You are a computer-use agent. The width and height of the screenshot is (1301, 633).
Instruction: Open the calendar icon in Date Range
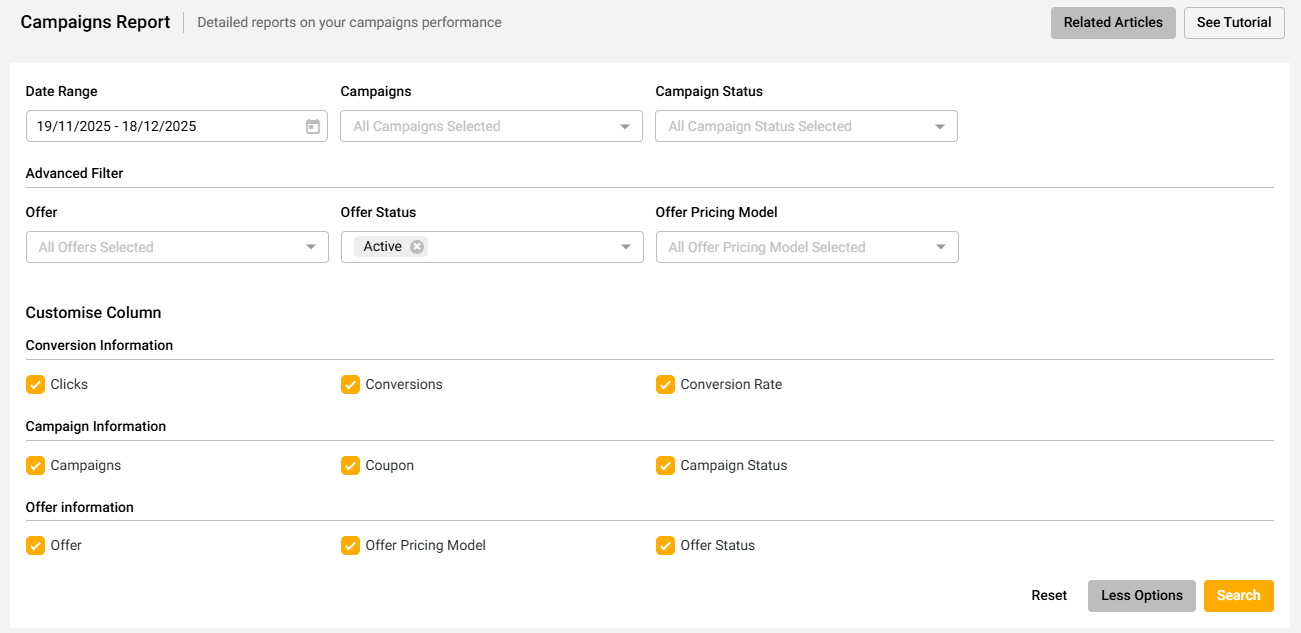tap(312, 126)
